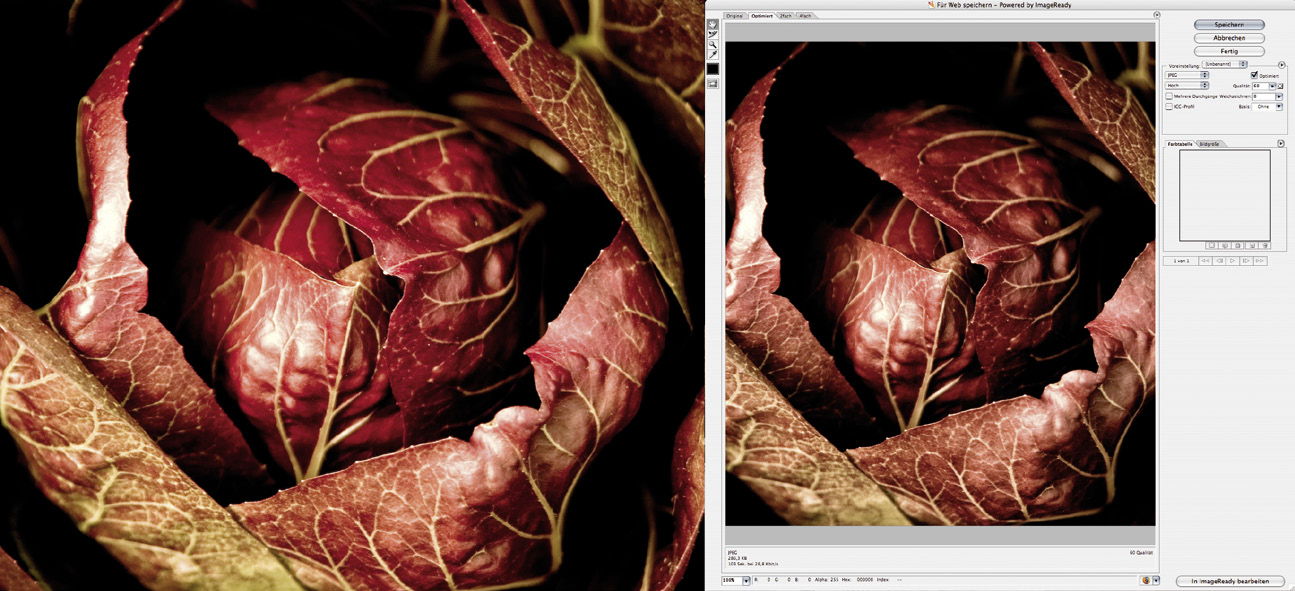Go to first animation frame

point(1205,261)
